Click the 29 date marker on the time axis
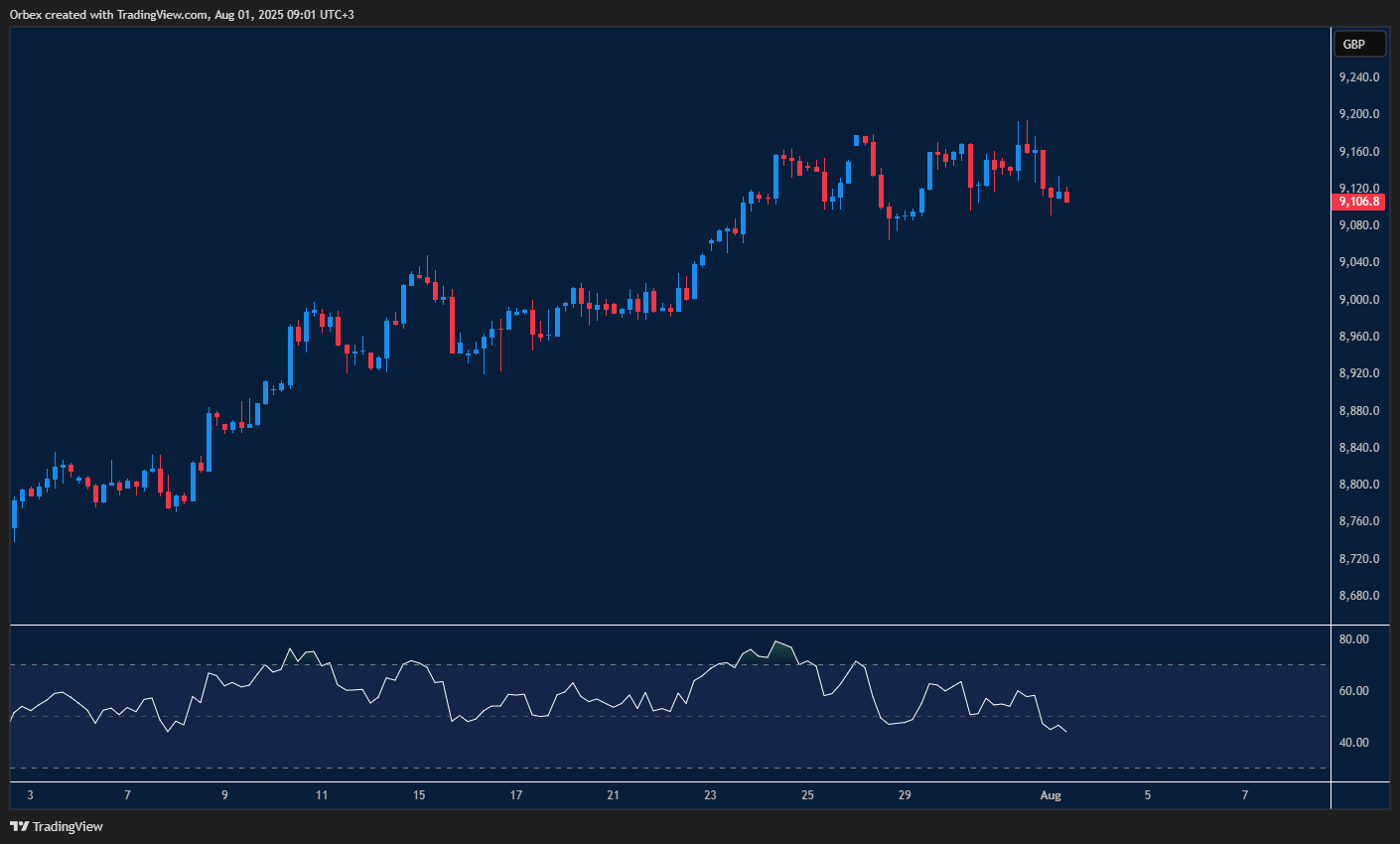Image resolution: width=1400 pixels, height=844 pixels. pos(905,795)
